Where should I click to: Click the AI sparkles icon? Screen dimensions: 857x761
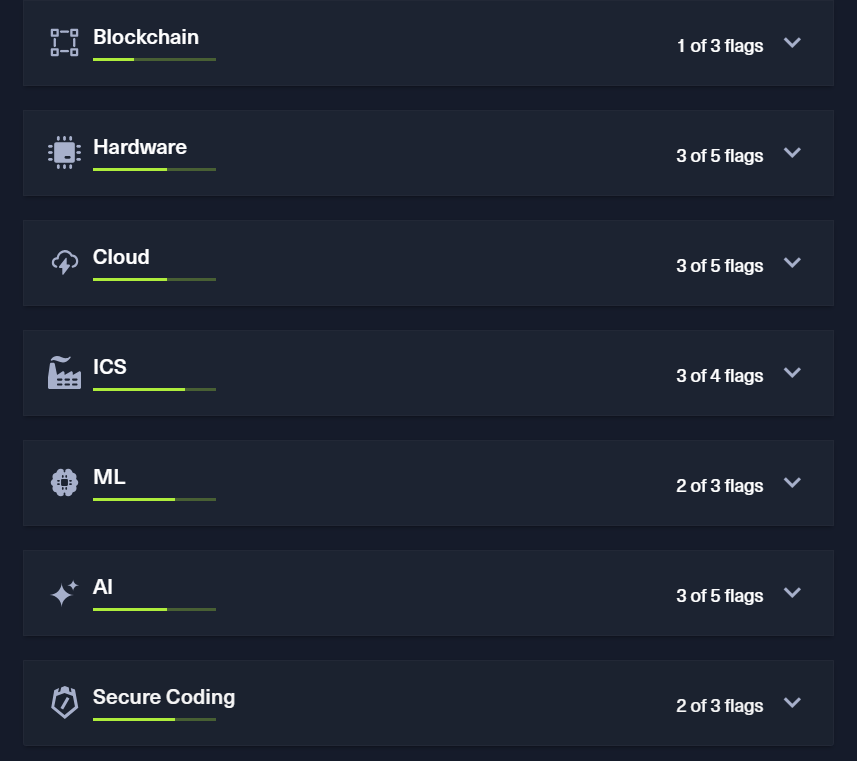point(64,593)
